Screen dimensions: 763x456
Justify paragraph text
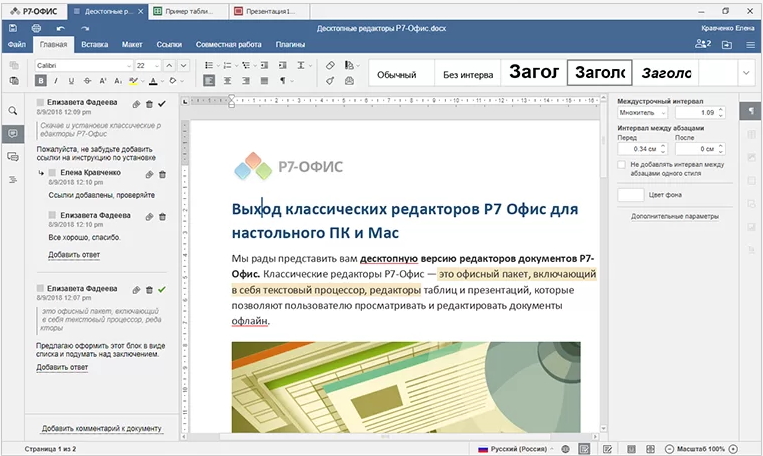(x=264, y=80)
